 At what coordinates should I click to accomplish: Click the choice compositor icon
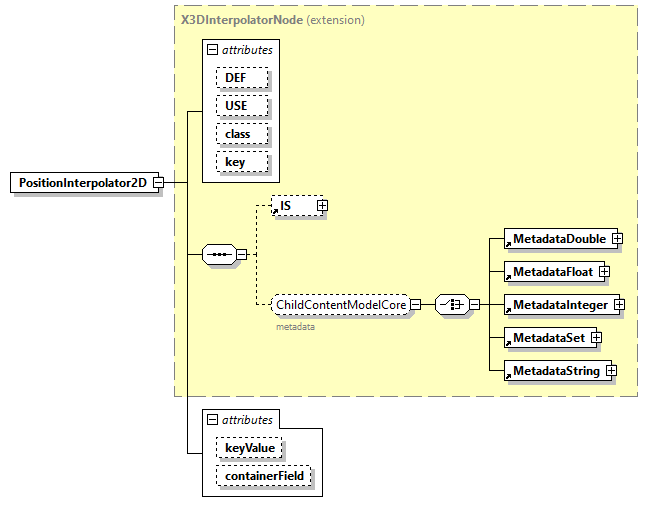[x=451, y=304]
